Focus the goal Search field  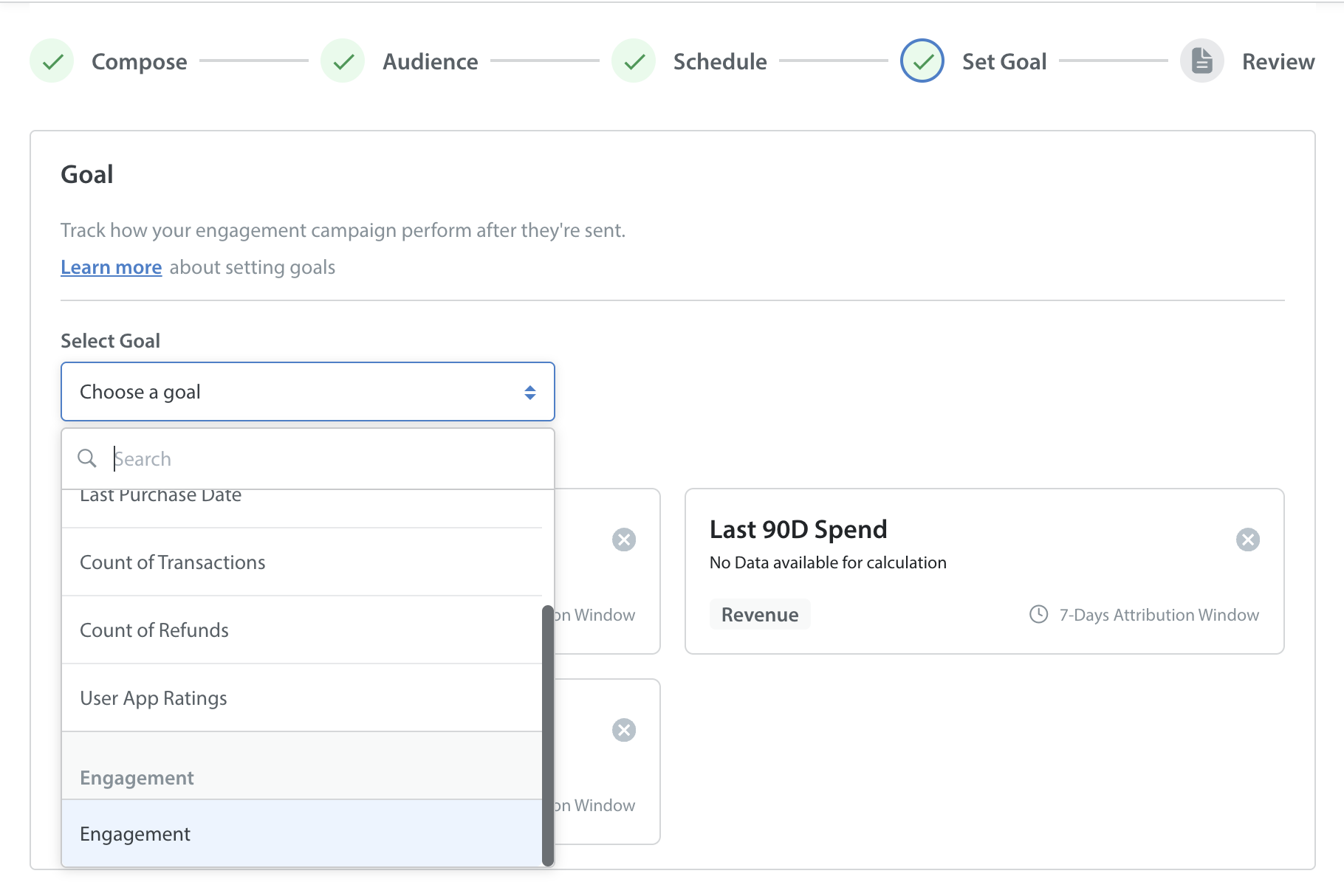click(308, 458)
